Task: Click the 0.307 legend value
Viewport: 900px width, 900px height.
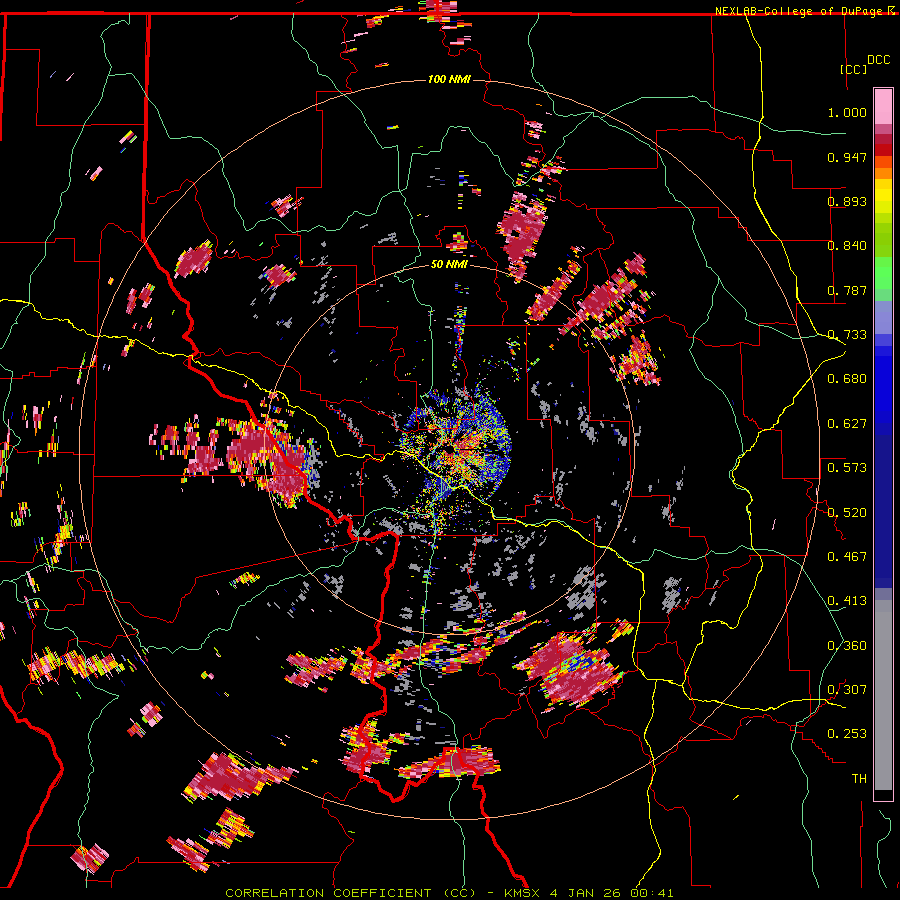Action: [847, 690]
